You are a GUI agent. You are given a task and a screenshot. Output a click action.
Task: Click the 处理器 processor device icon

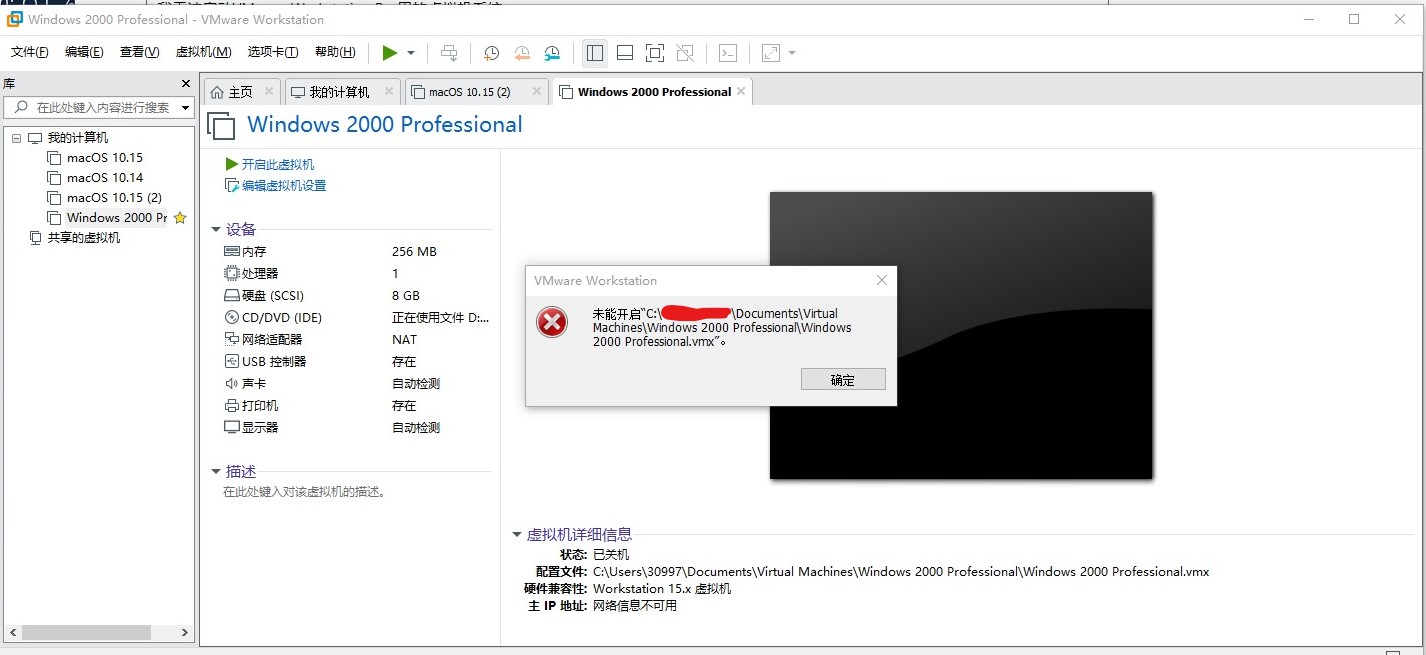point(232,273)
